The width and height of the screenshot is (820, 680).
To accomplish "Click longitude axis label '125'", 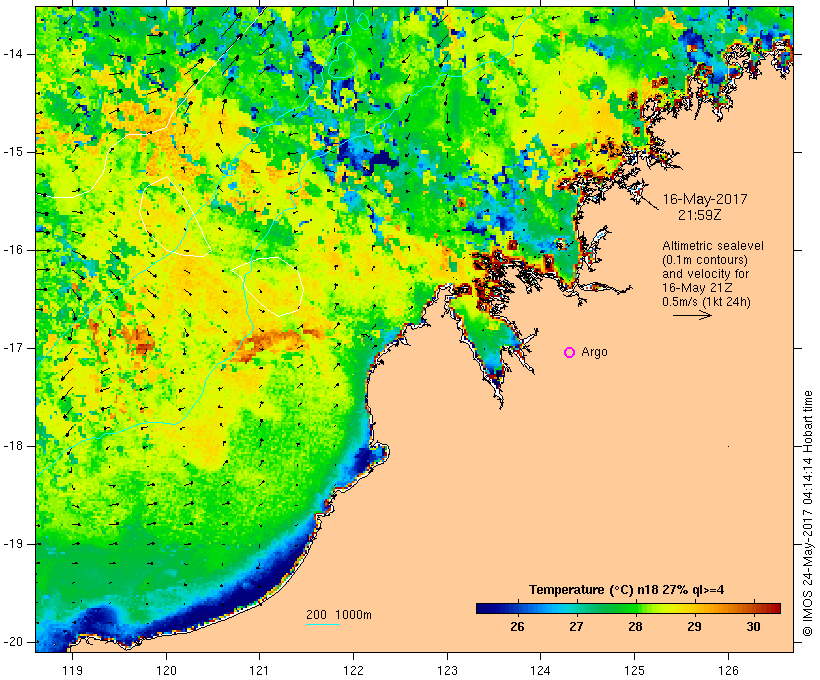I will 634,671.
